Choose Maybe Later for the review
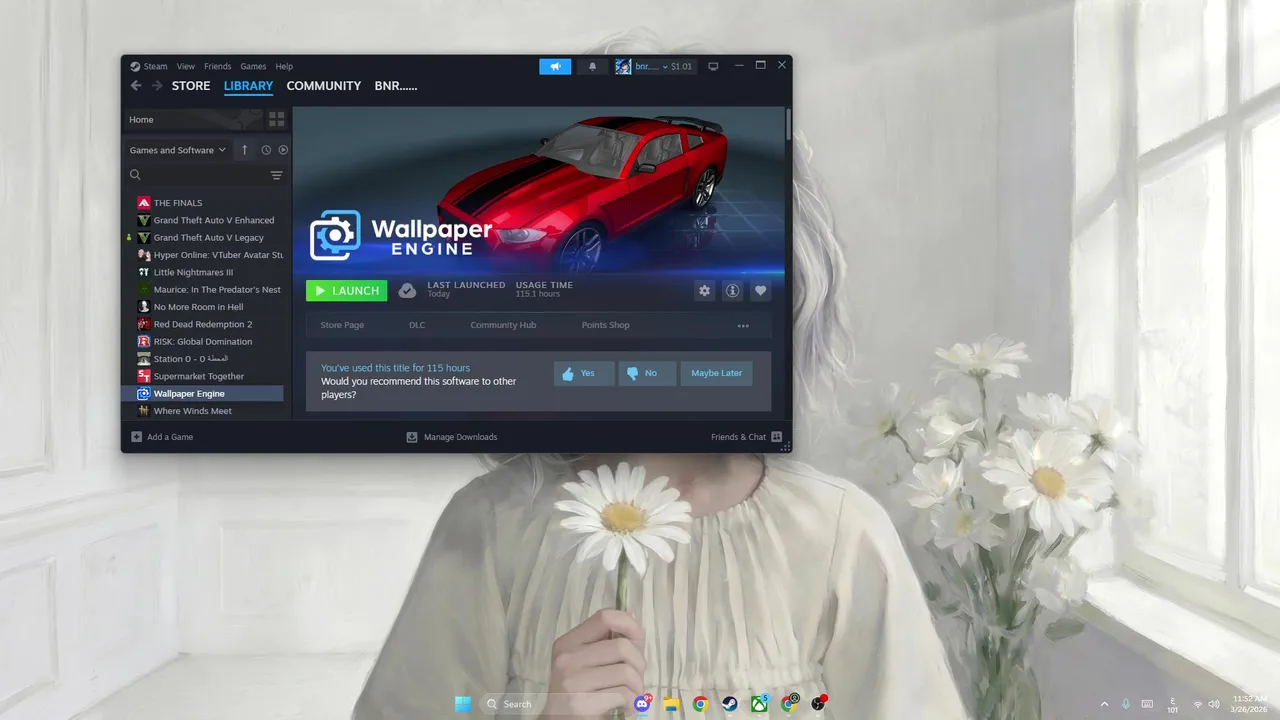 [x=717, y=373]
